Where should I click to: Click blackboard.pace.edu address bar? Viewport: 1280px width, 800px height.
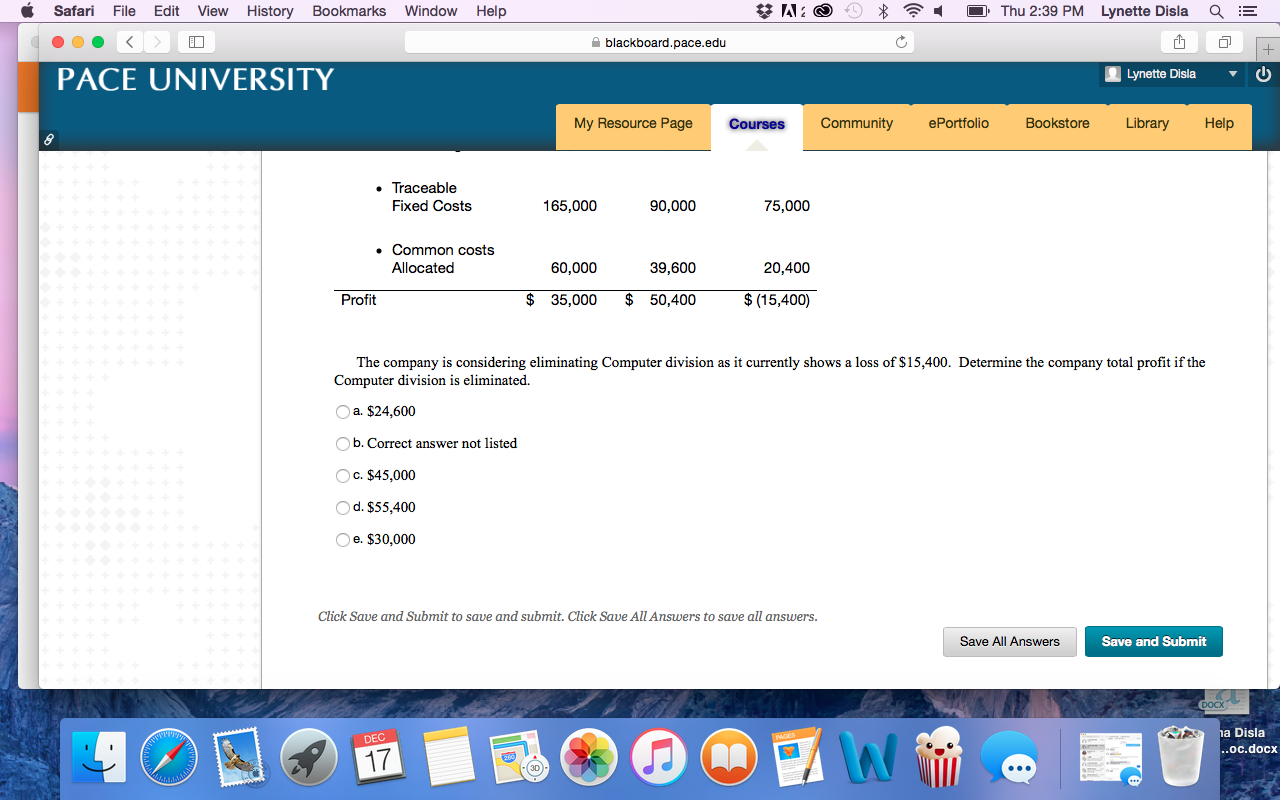(658, 43)
